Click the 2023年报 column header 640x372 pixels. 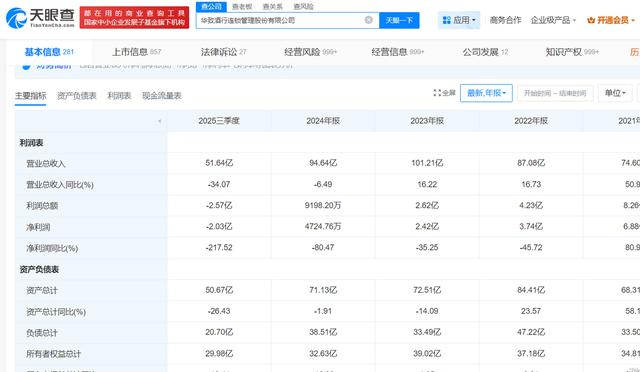point(427,121)
